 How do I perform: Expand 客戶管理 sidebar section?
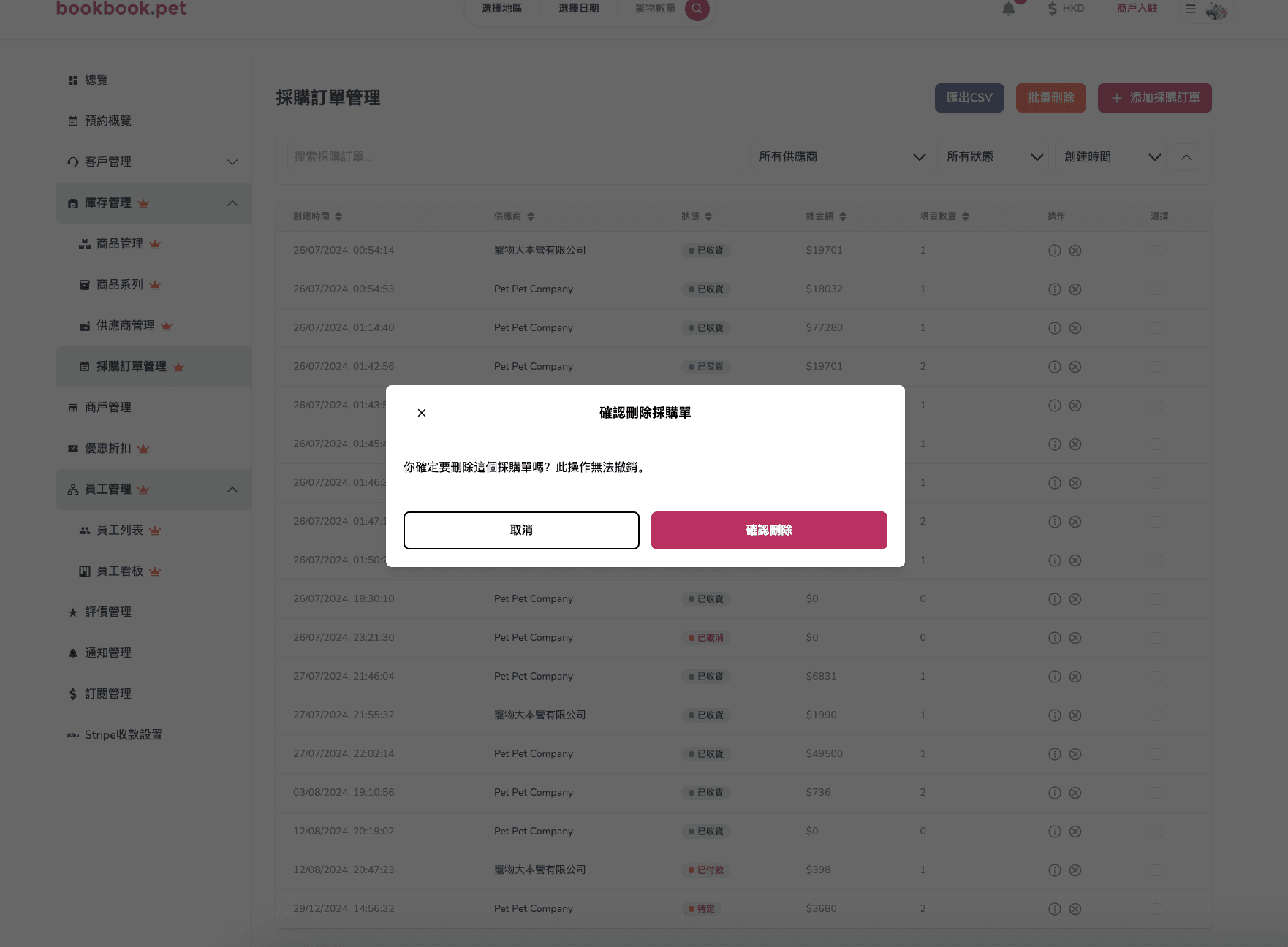point(154,161)
